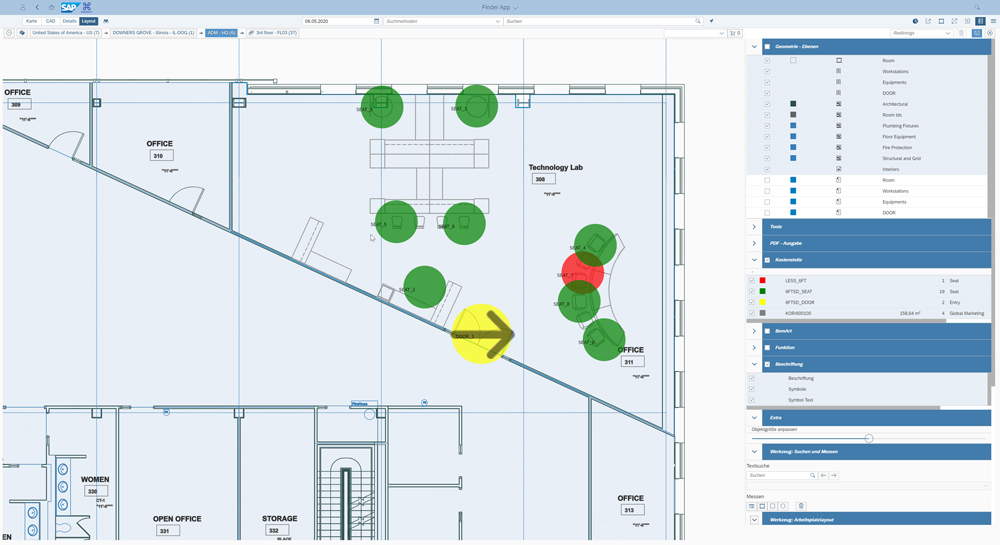Toggle the 6FTSD_DOOR row checkbox

[752, 302]
